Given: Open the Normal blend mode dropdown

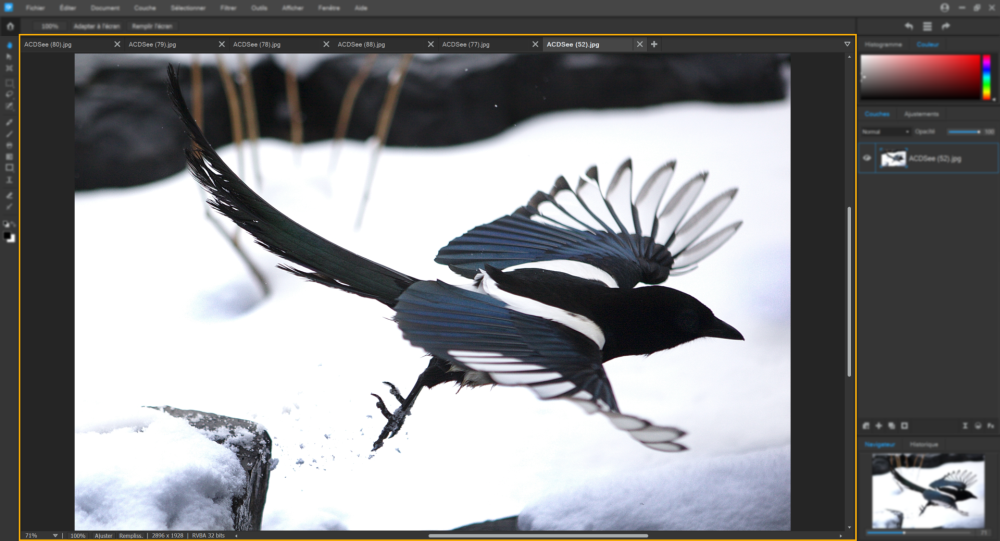Looking at the screenshot, I should (885, 131).
